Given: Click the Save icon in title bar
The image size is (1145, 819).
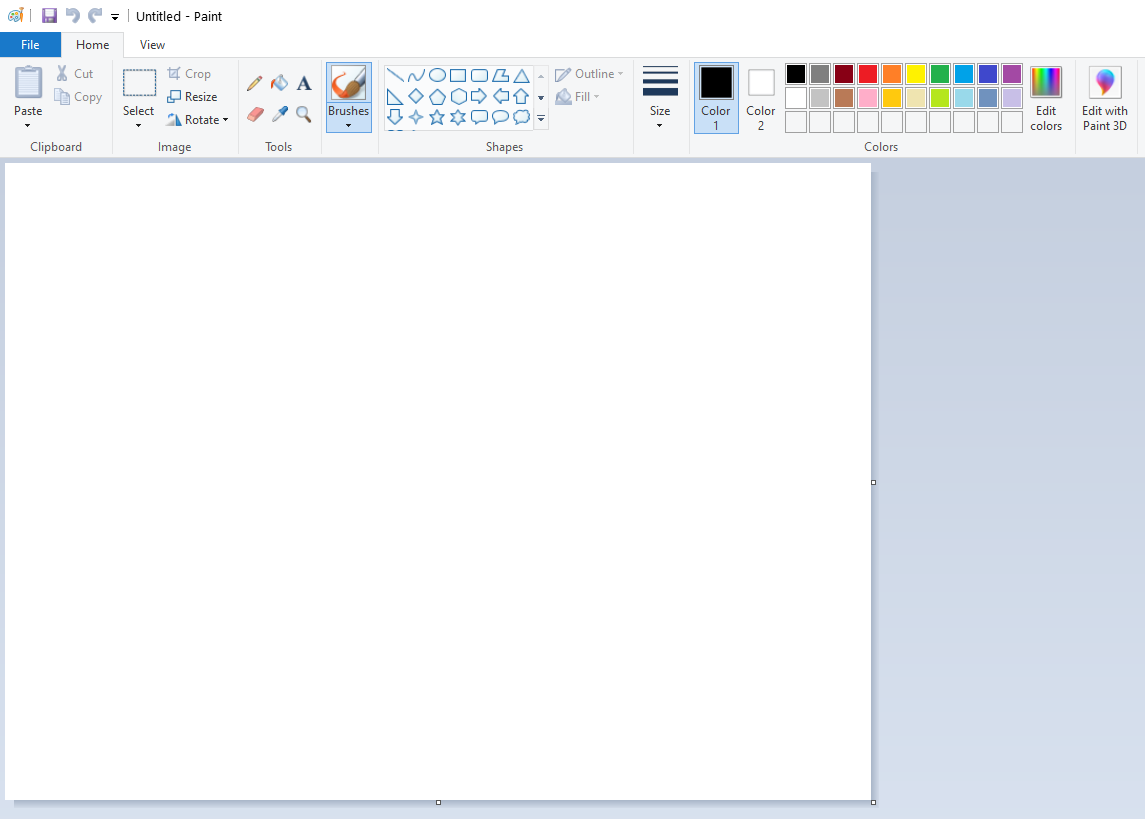Looking at the screenshot, I should click(49, 16).
